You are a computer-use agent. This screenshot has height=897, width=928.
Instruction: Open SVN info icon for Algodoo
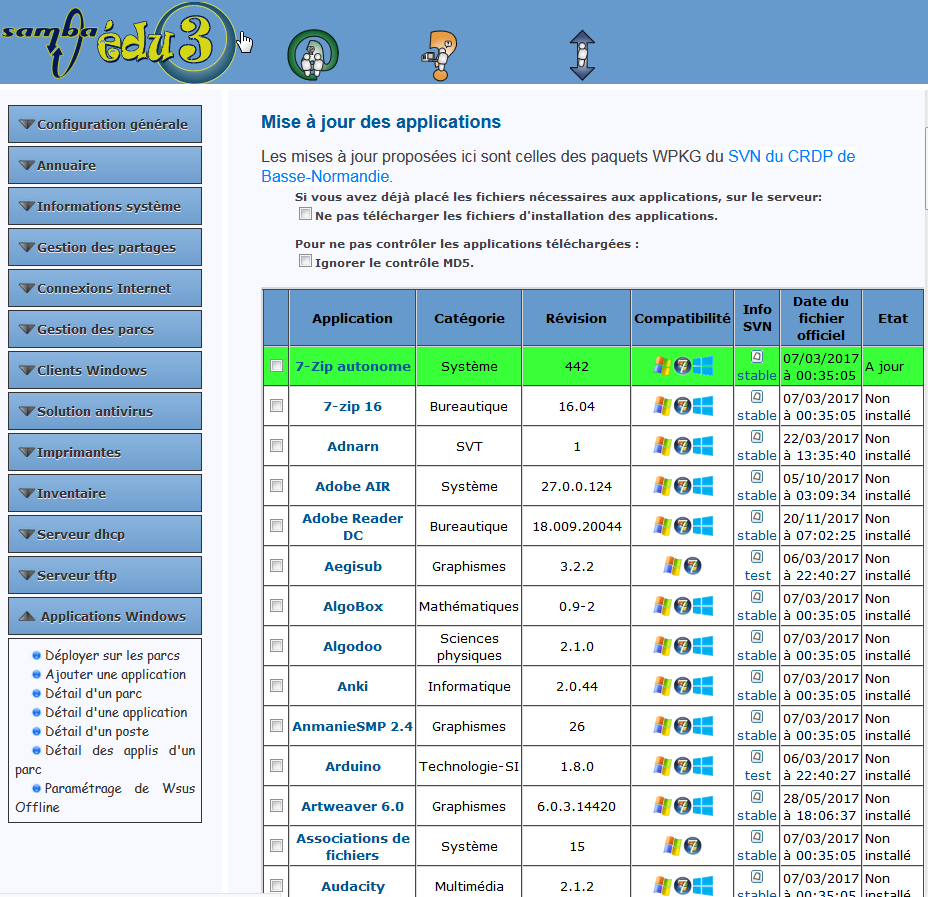[x=757, y=637]
